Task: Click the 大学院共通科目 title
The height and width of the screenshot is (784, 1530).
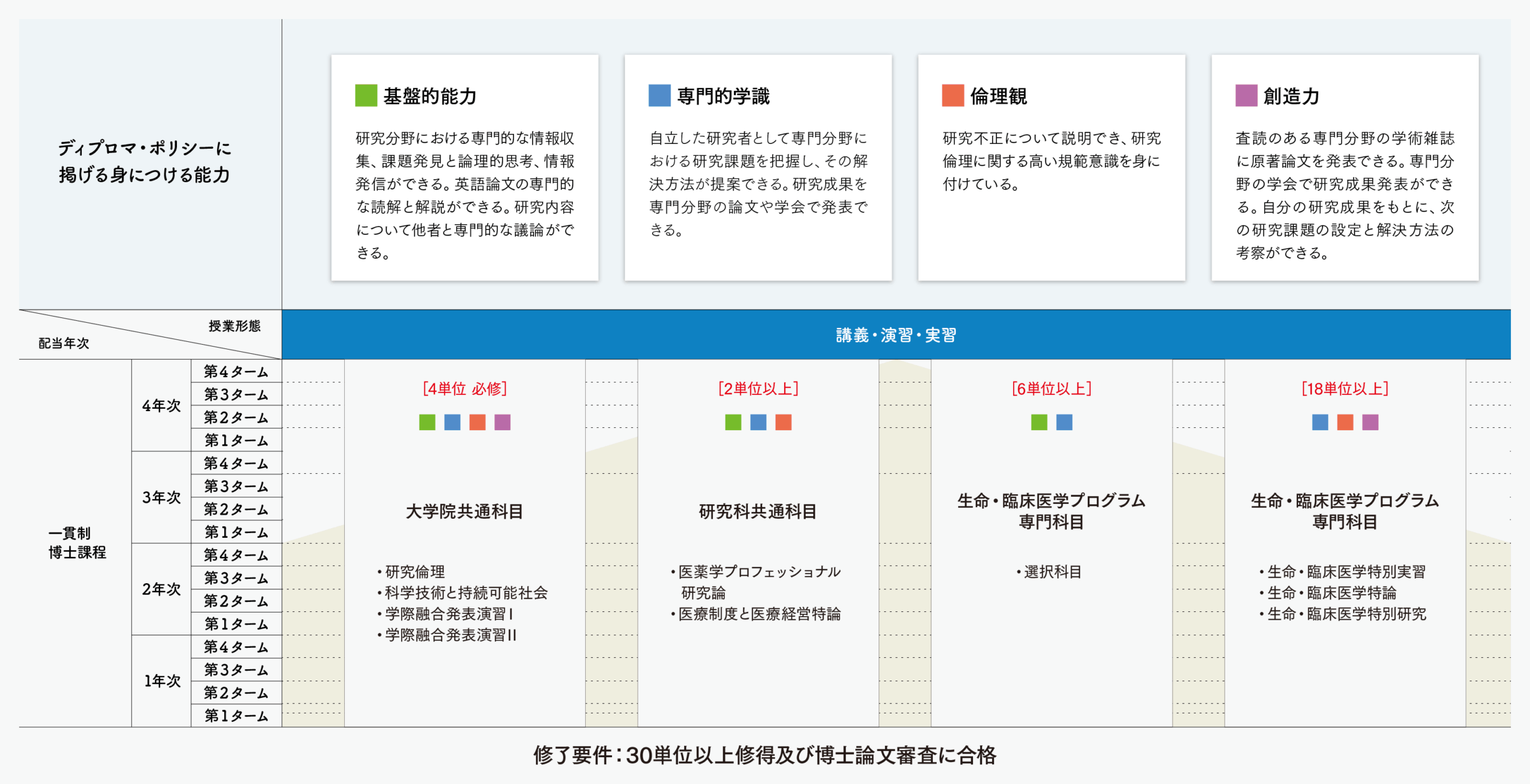Action: click(x=464, y=512)
